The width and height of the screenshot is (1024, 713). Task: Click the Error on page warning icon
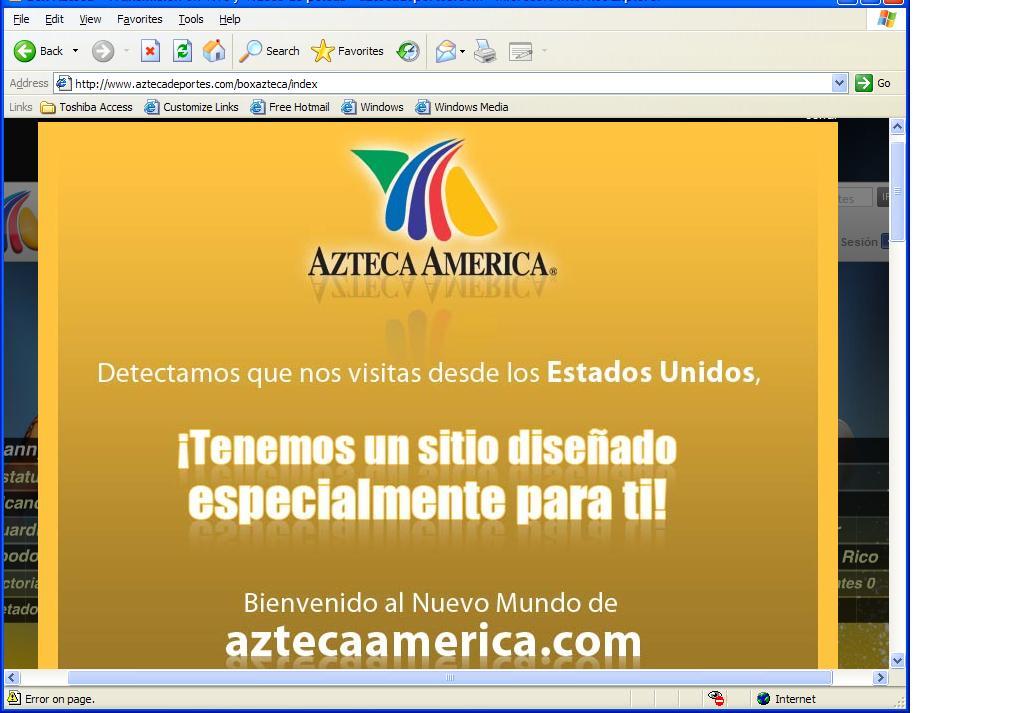pos(14,698)
